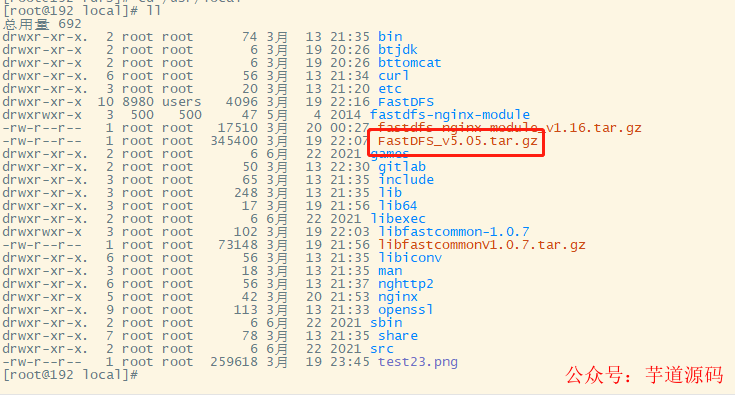The height and width of the screenshot is (395, 735).
Task: Select the curl directory listing
Action: coord(394,75)
